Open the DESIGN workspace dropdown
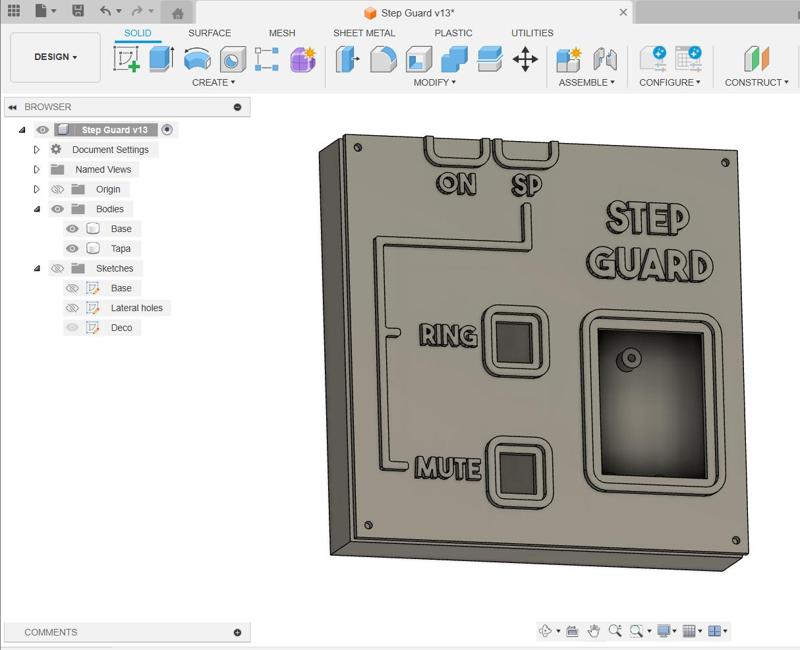This screenshot has height=650, width=800. 55,57
